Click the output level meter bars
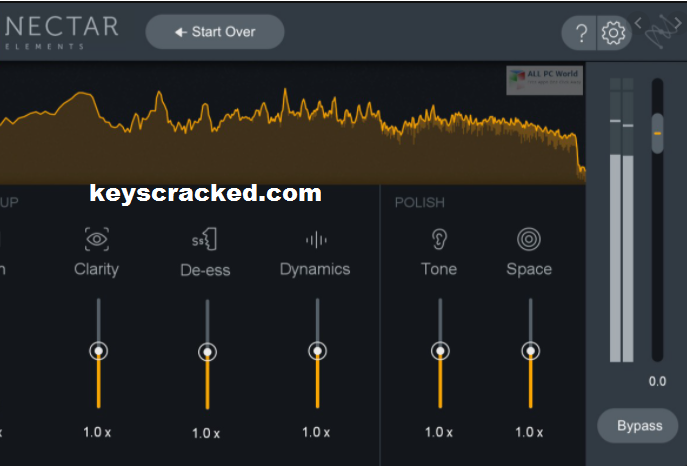This screenshot has height=466, width=687. pyautogui.click(x=622, y=220)
